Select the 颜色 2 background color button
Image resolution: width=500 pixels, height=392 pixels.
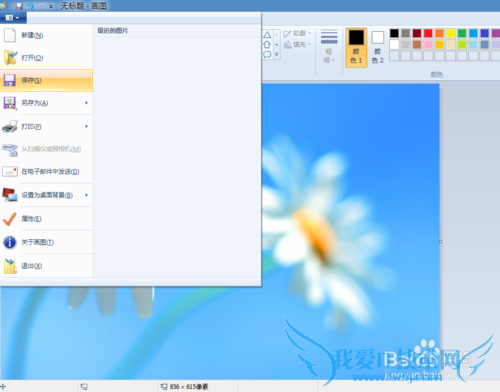click(x=377, y=47)
